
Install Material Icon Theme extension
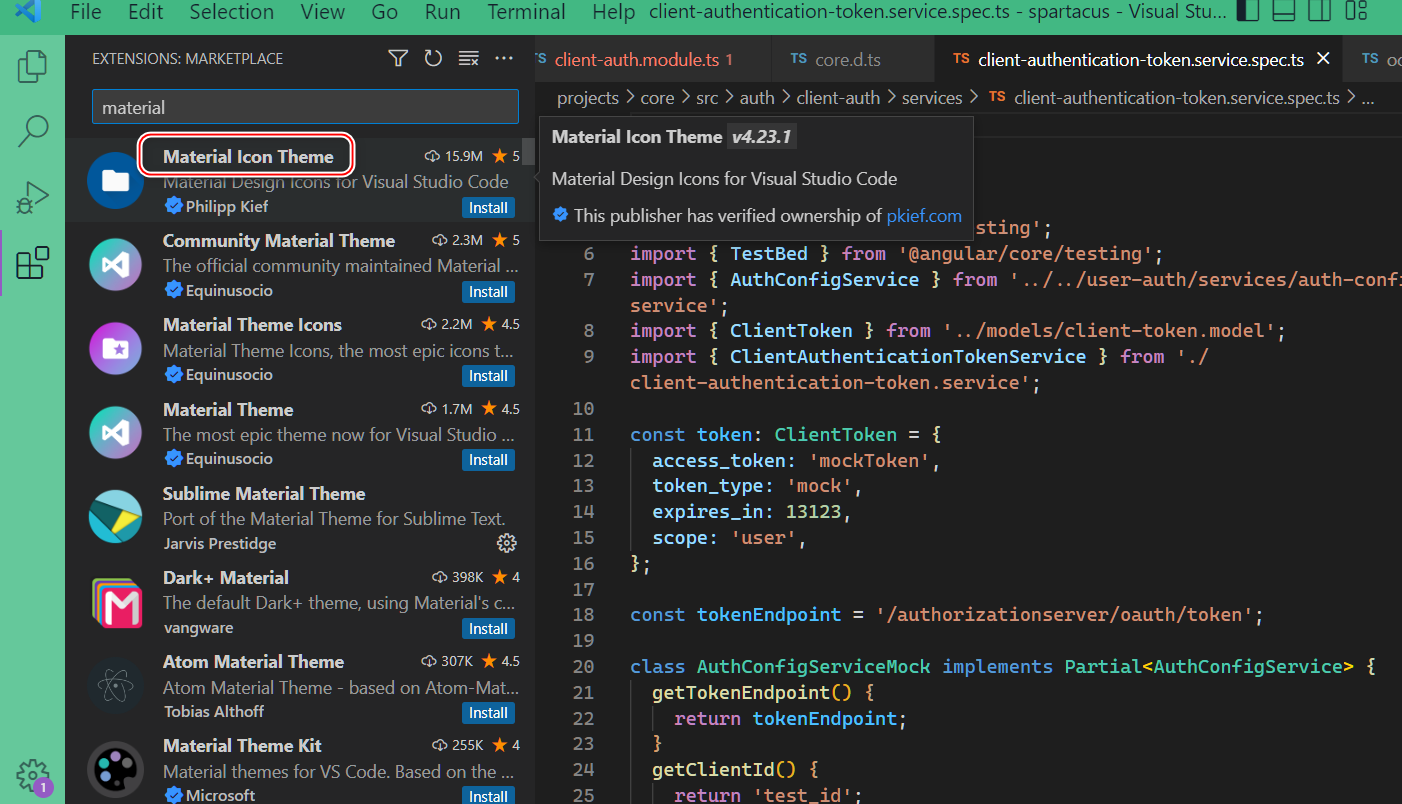[x=488, y=208]
